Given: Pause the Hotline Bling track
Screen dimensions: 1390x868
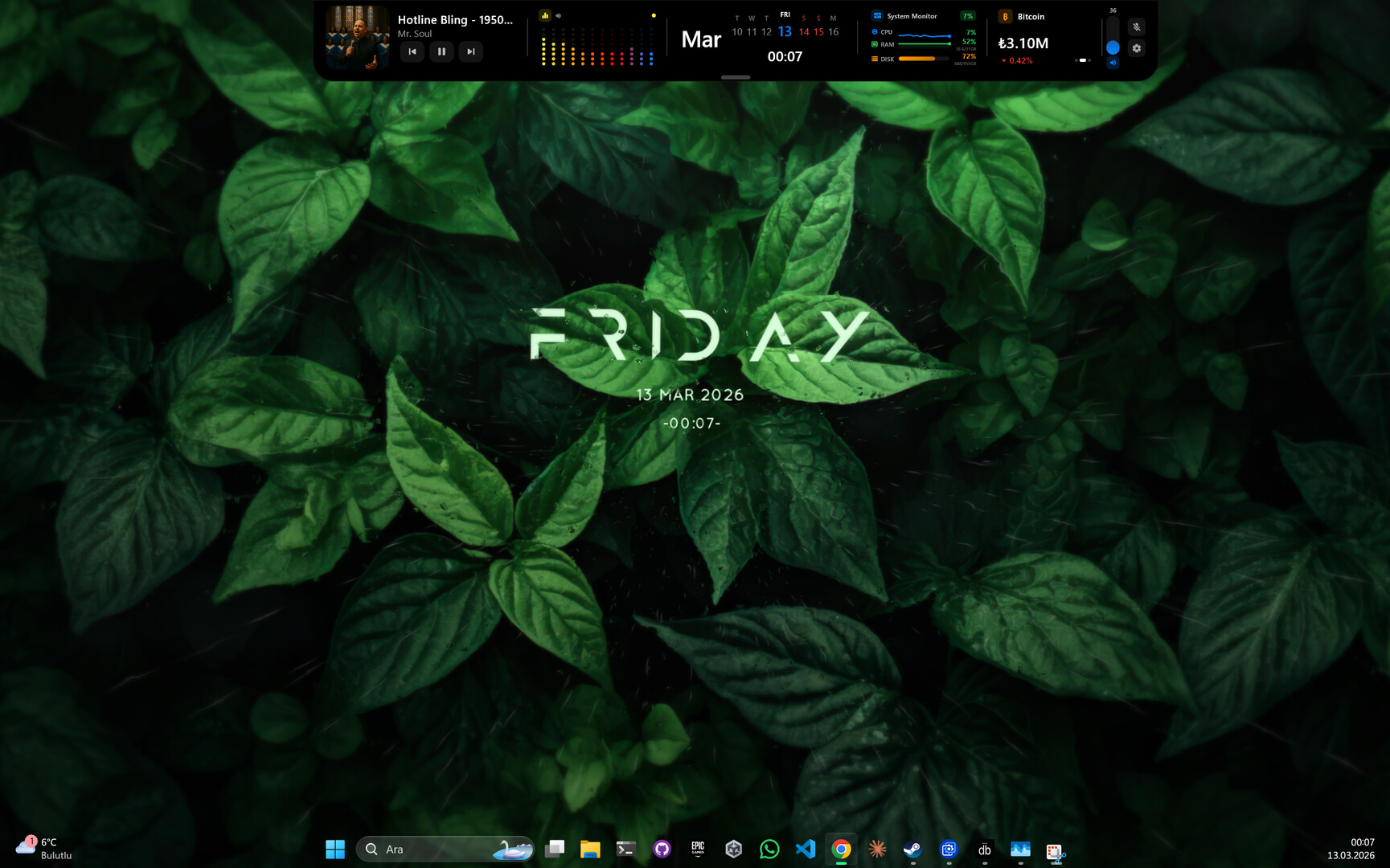Looking at the screenshot, I should [x=441, y=51].
